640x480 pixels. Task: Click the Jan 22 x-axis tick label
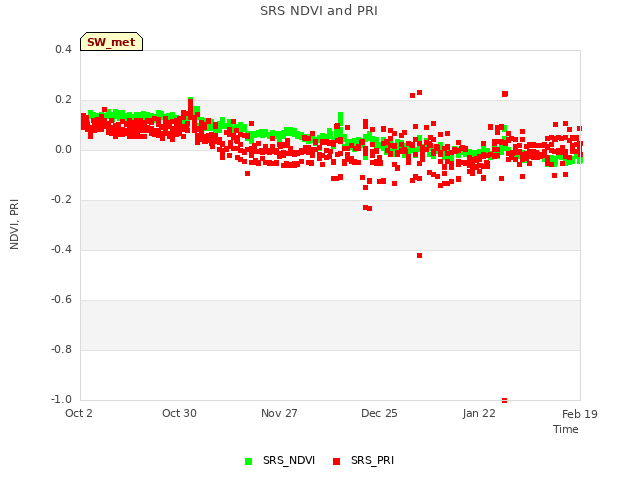pyautogui.click(x=479, y=413)
